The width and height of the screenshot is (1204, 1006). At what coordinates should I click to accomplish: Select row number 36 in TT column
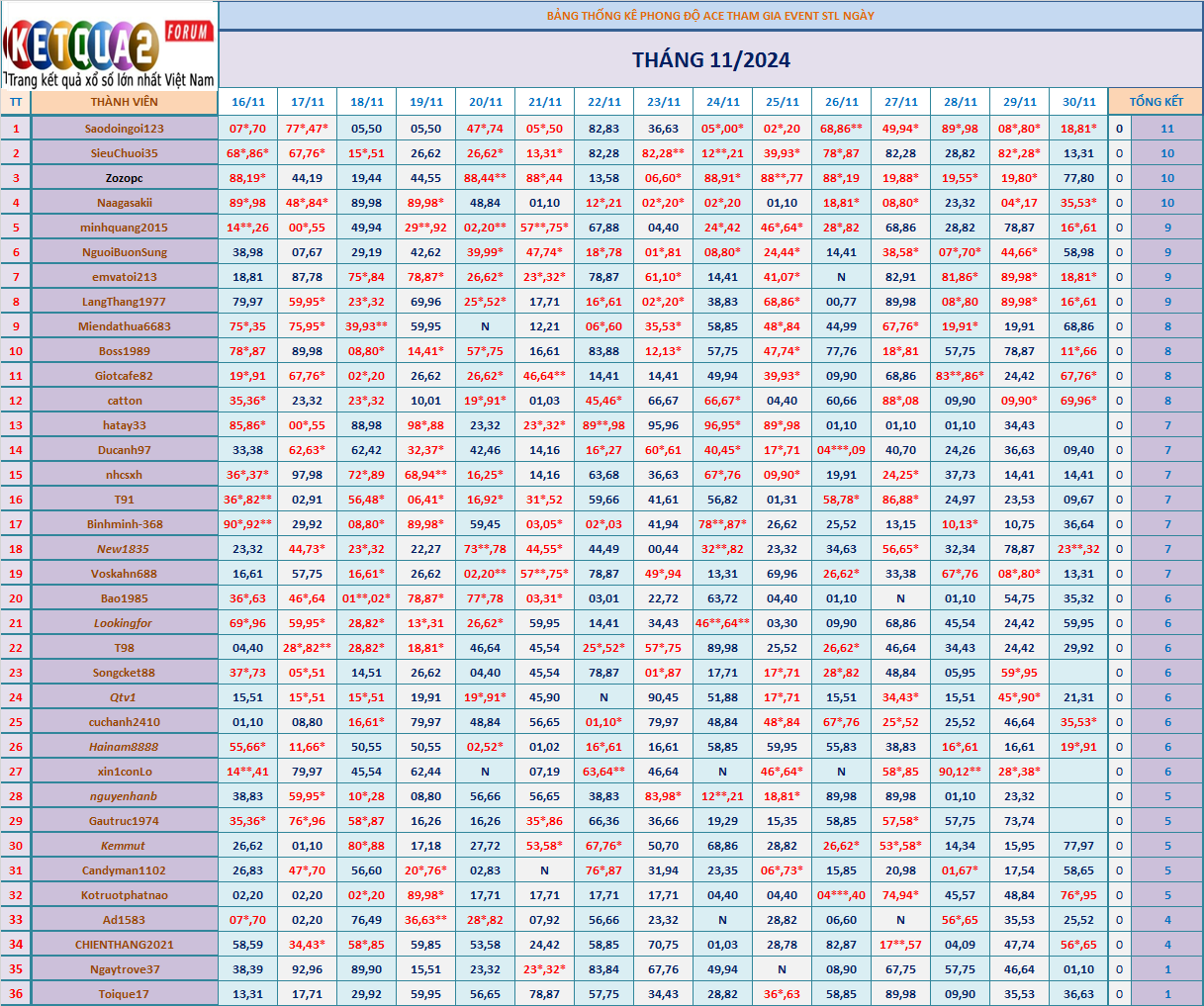(16, 994)
